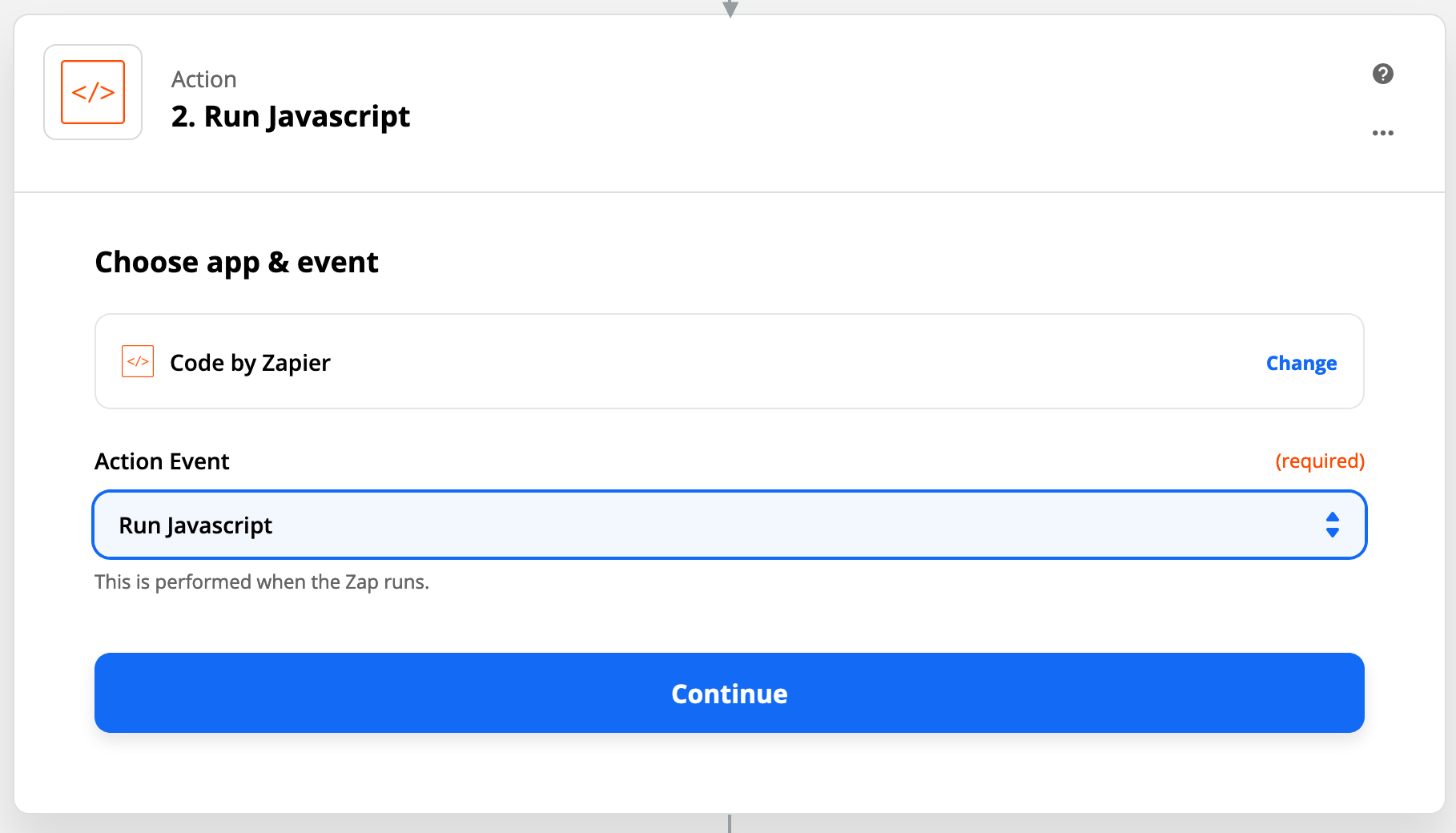The width and height of the screenshot is (1456, 833).
Task: Click the down arrow in Action Event selector
Action: [x=1332, y=533]
